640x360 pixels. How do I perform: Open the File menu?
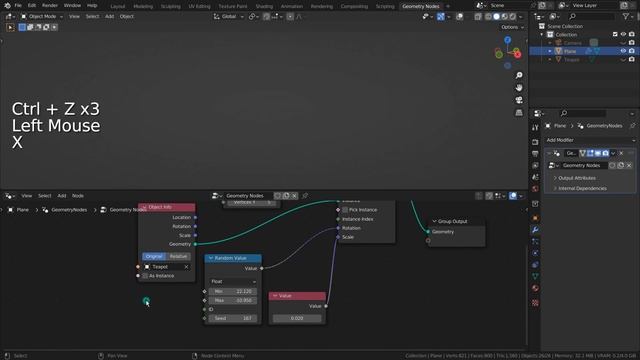tap(18, 6)
